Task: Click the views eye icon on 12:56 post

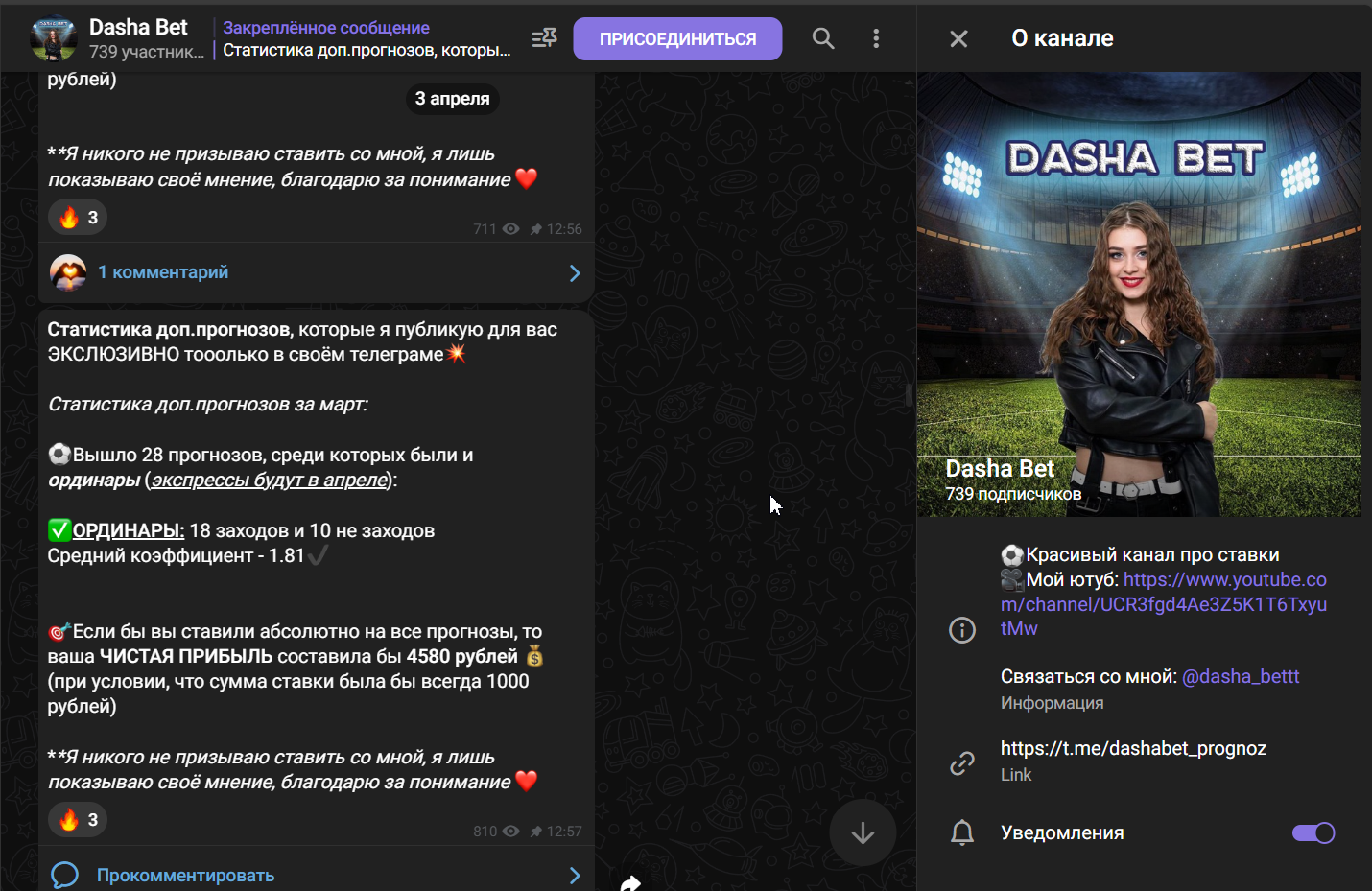Action: 511,229
